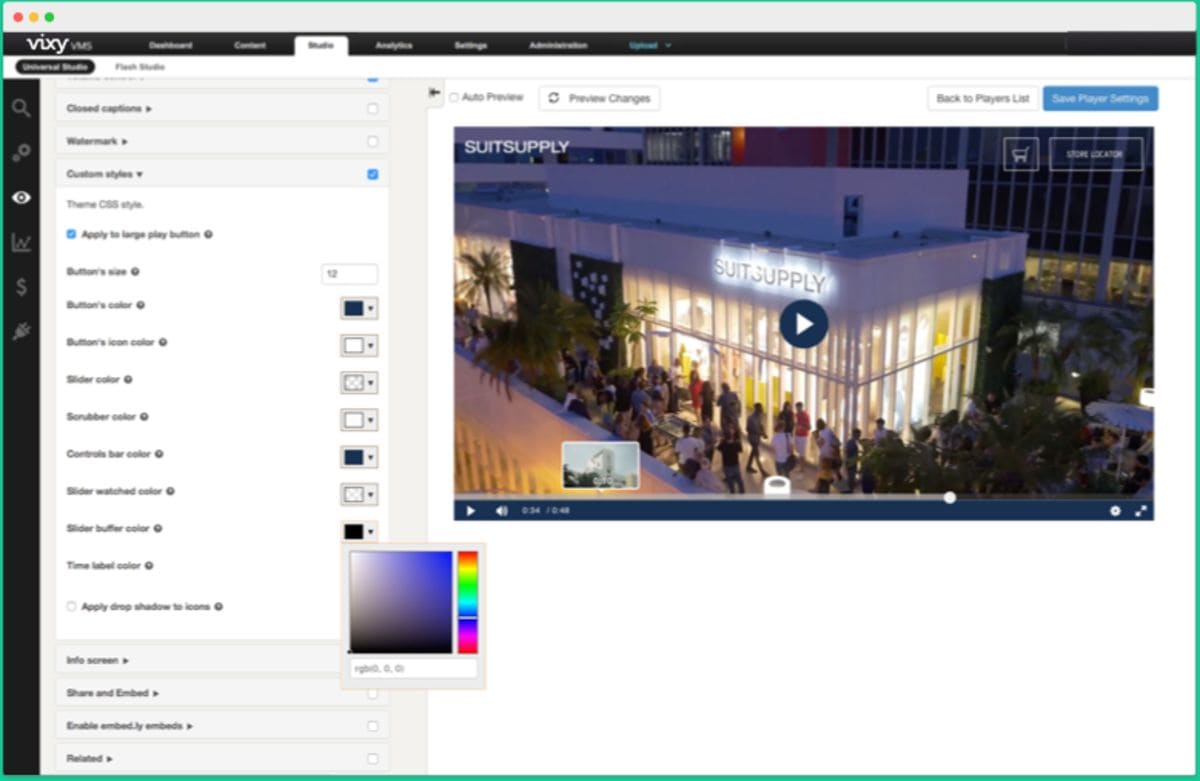Image resolution: width=1200 pixels, height=781 pixels.
Task: Open player gear settings in controls bar
Action: [1115, 511]
